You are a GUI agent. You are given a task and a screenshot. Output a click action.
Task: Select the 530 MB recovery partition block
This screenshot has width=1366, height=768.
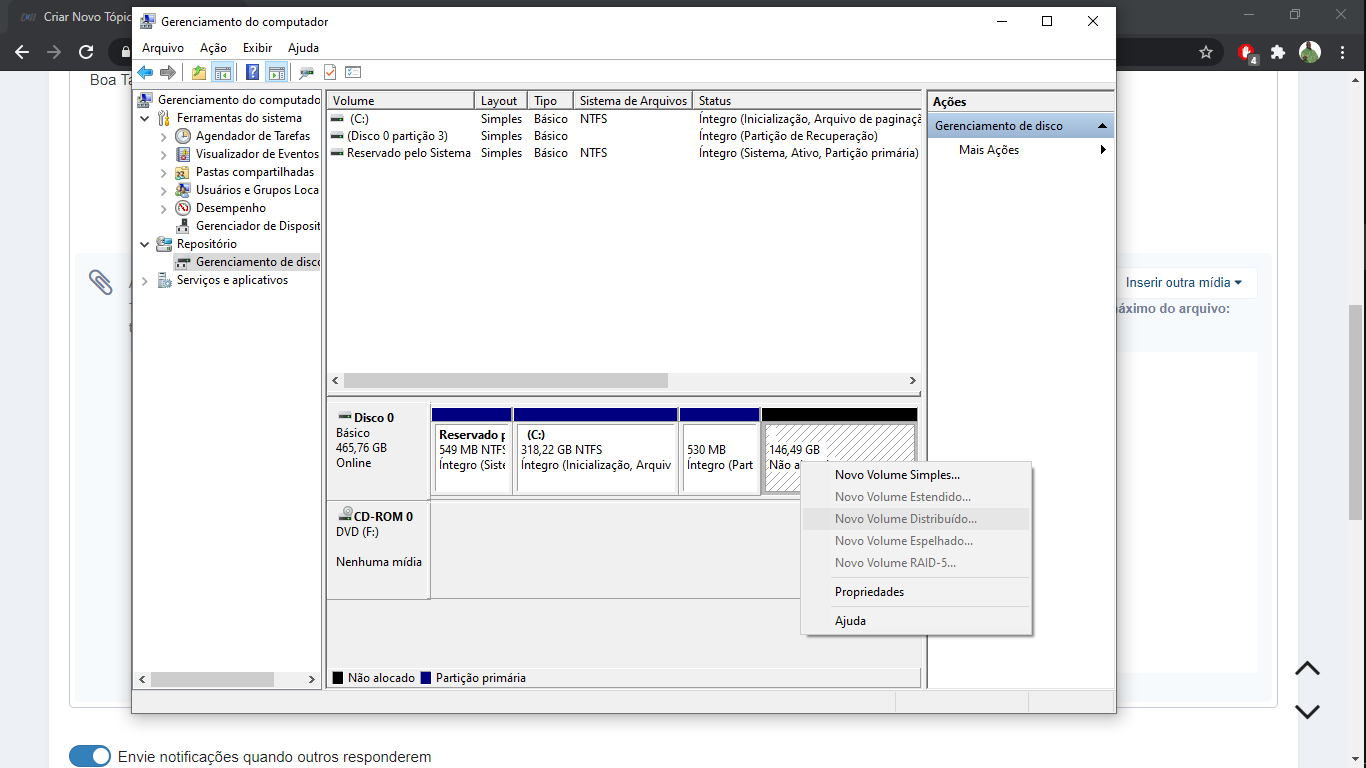click(719, 450)
